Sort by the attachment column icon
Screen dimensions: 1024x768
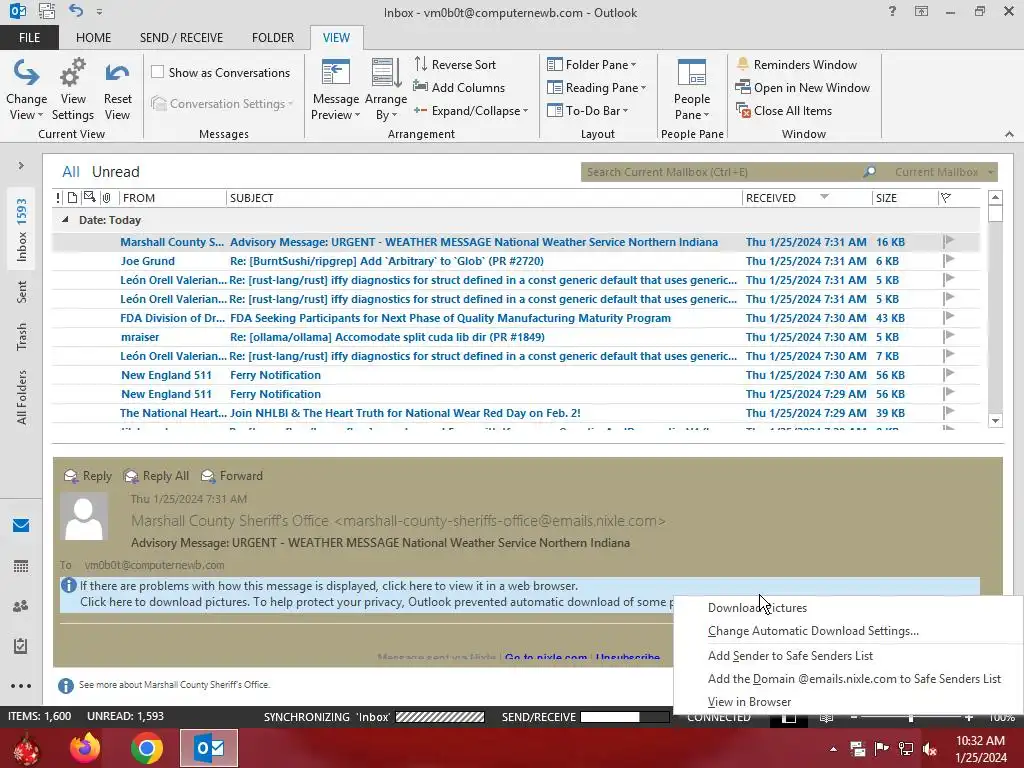tap(106, 197)
